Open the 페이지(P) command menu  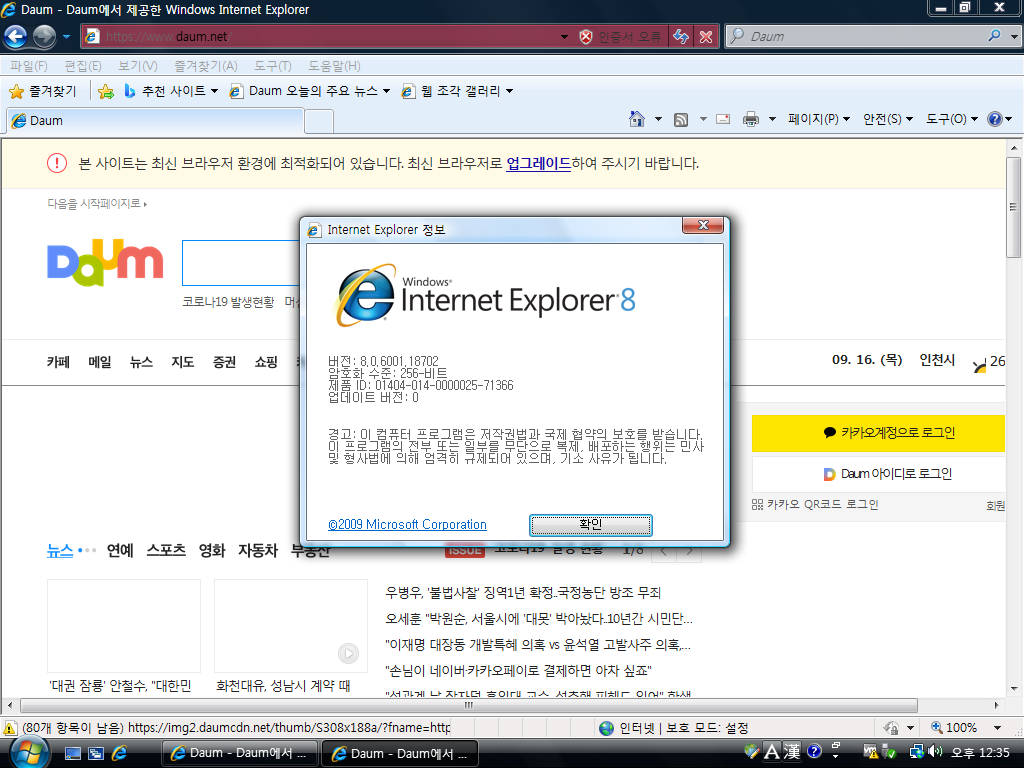coord(819,119)
